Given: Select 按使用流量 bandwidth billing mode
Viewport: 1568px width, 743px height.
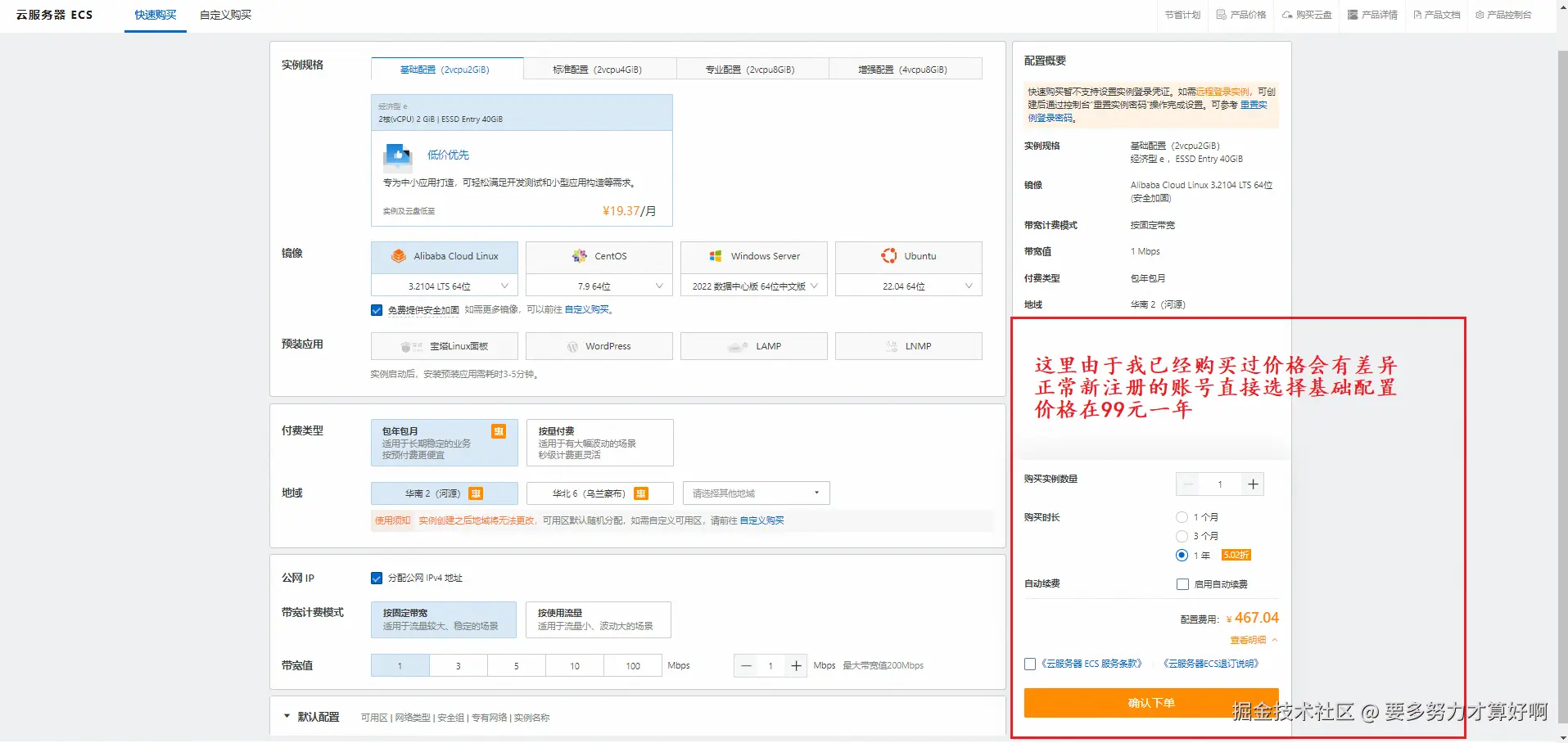Looking at the screenshot, I should pos(599,619).
